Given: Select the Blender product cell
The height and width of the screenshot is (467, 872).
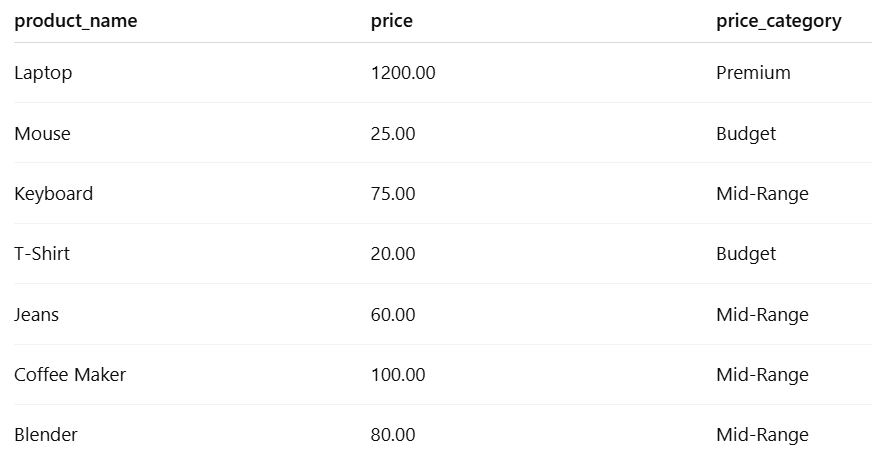Looking at the screenshot, I should coord(46,435).
